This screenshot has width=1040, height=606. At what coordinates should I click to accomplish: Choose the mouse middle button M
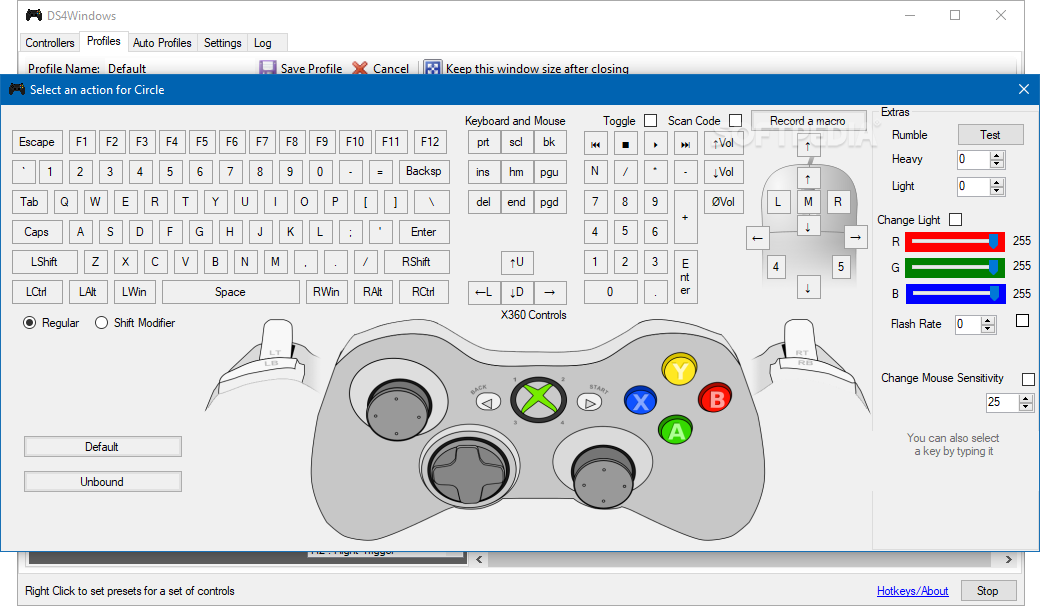click(808, 202)
